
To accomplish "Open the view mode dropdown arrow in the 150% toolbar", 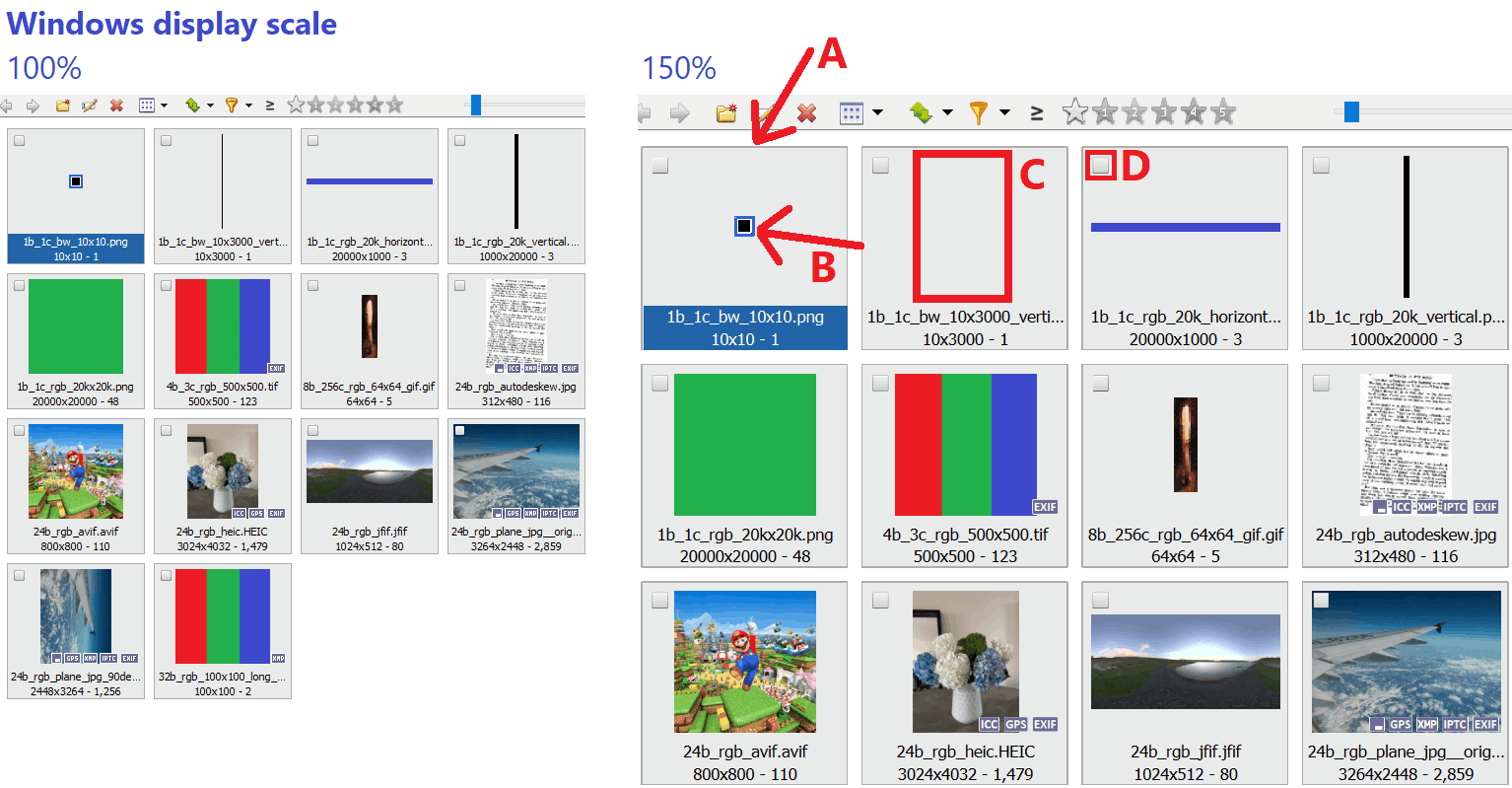I will click(x=877, y=113).
